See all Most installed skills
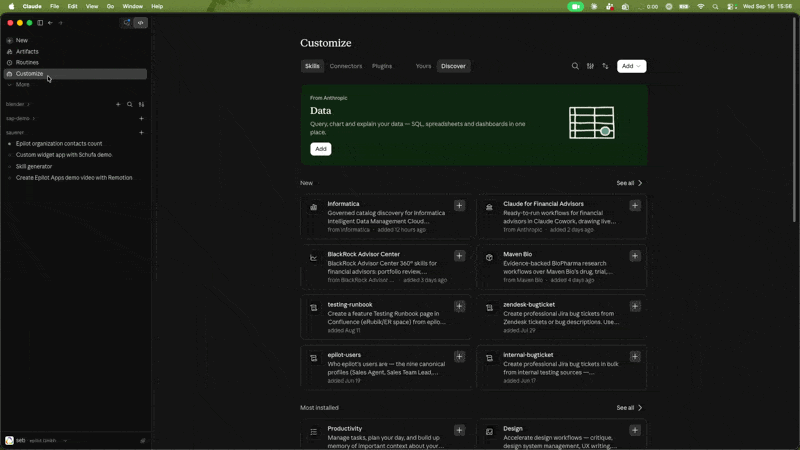 tap(629, 408)
